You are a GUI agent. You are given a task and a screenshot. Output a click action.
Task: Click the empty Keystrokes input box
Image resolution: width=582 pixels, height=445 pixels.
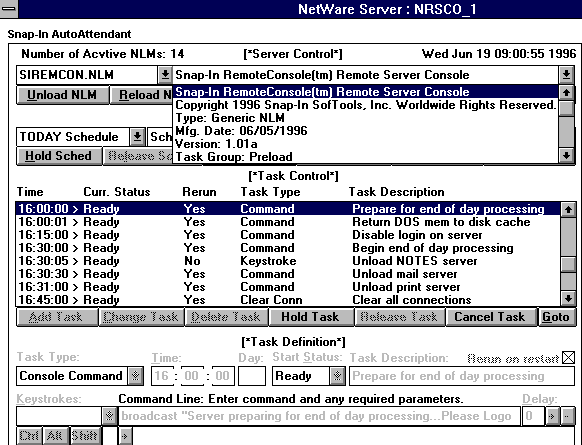59,416
